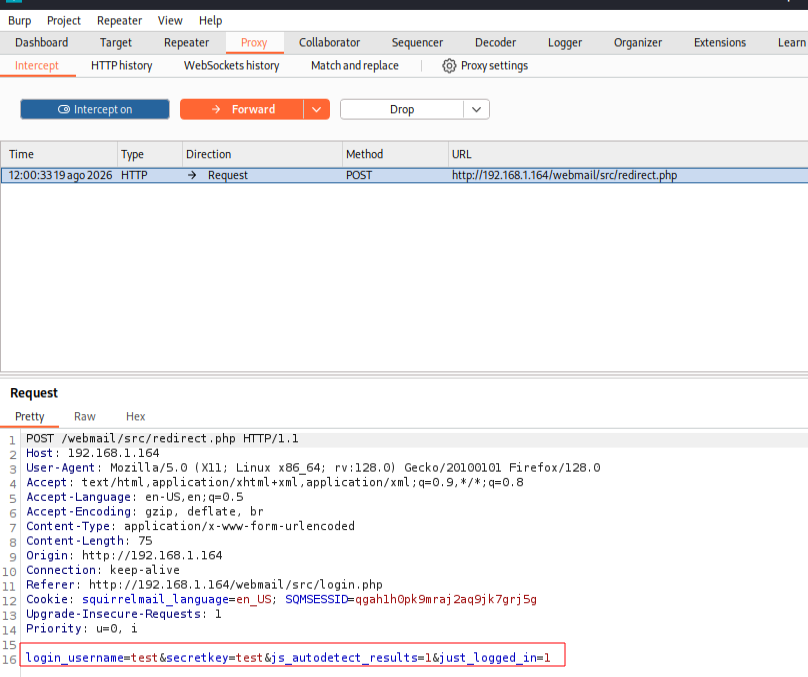808x677 pixels.
Task: Switch to the HTTP history tab
Action: point(122,65)
